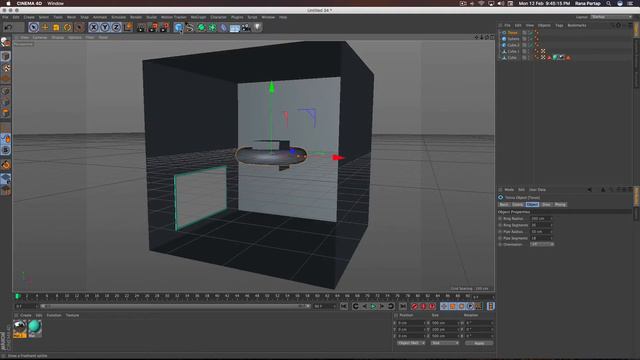The height and width of the screenshot is (360, 640).
Task: Open the Character menu
Action: (x=218, y=17)
